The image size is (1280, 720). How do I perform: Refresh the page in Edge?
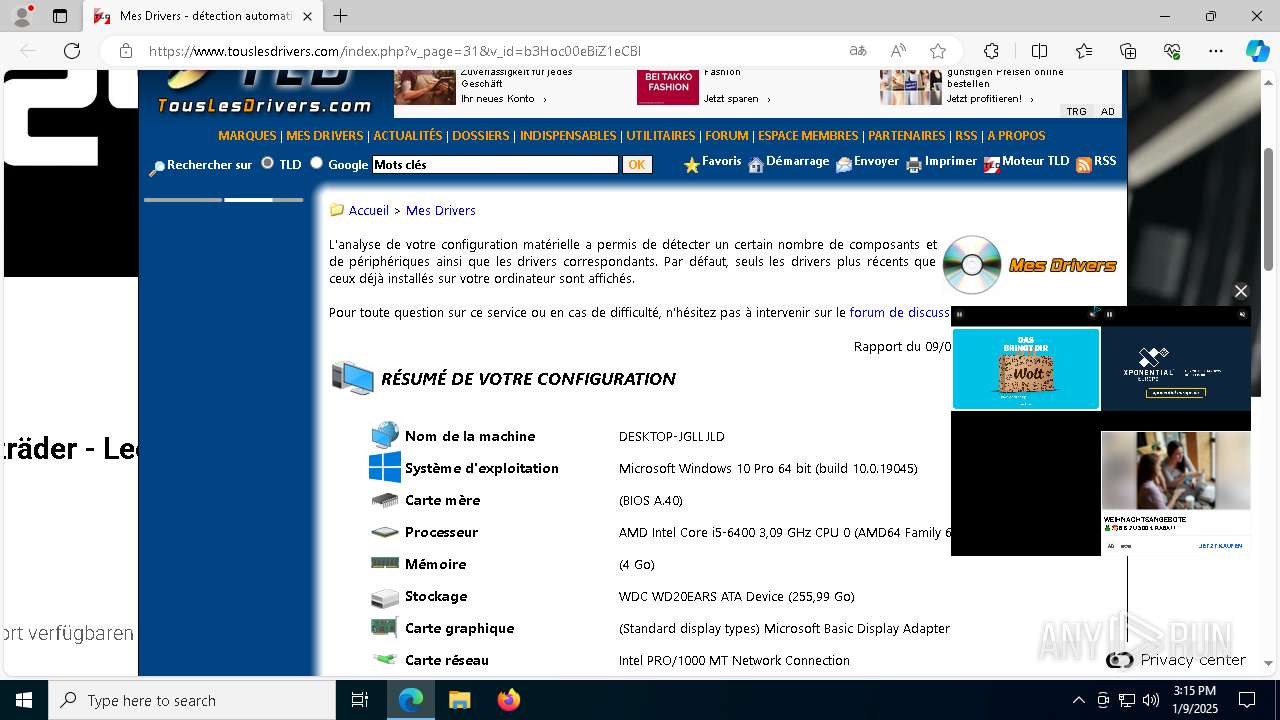coord(72,51)
